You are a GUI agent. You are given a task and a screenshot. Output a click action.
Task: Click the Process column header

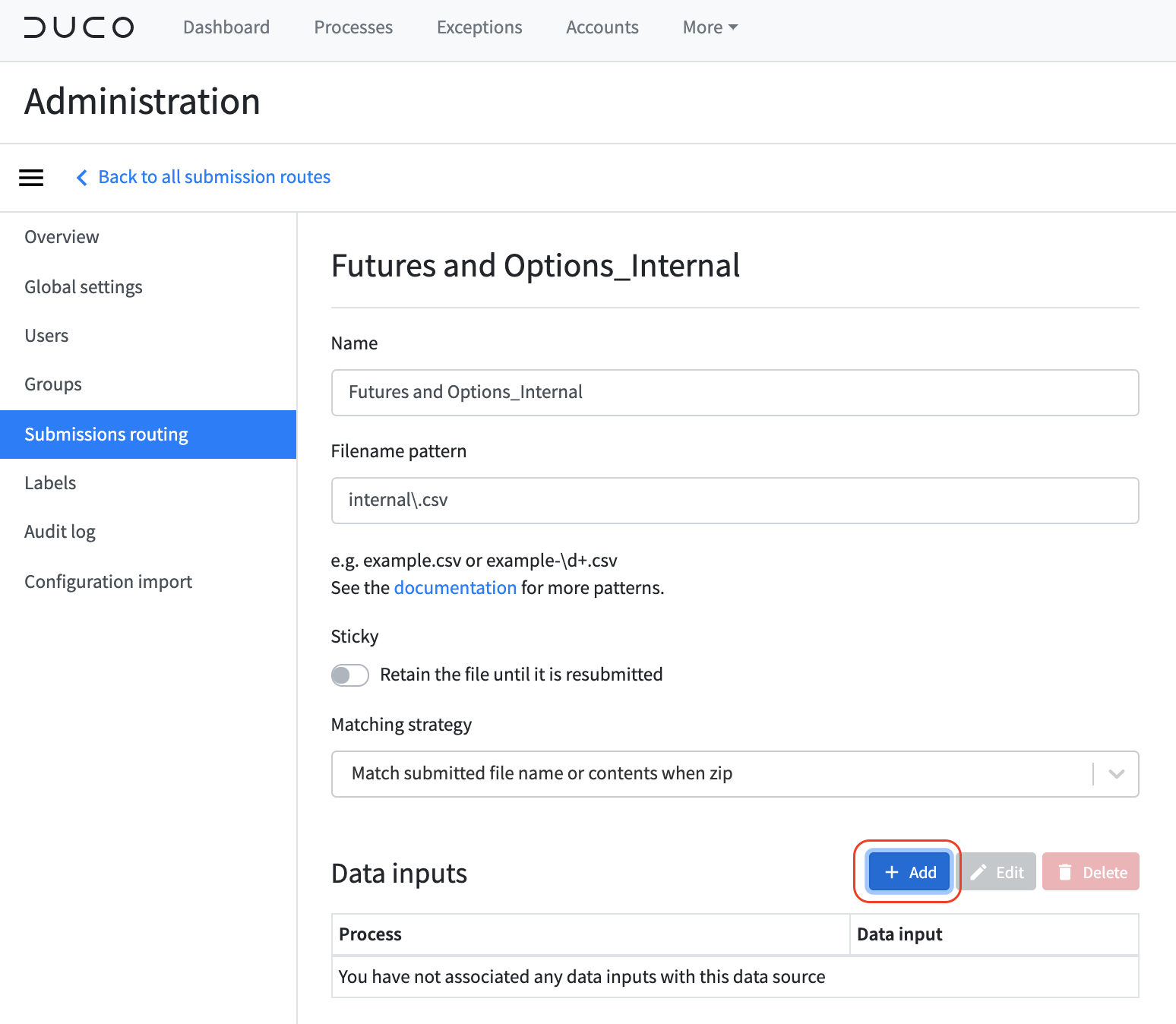(590, 934)
